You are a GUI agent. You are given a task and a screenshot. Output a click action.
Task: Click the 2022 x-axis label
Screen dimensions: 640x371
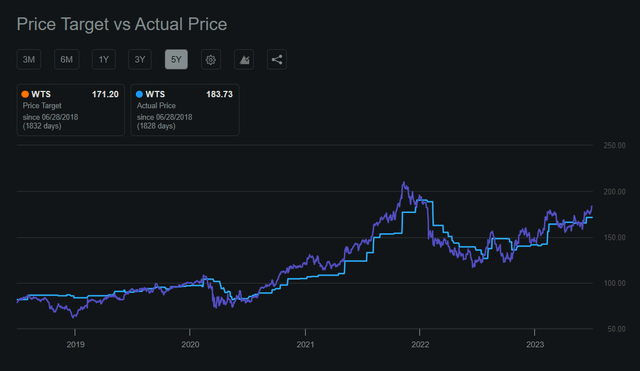pyautogui.click(x=420, y=344)
